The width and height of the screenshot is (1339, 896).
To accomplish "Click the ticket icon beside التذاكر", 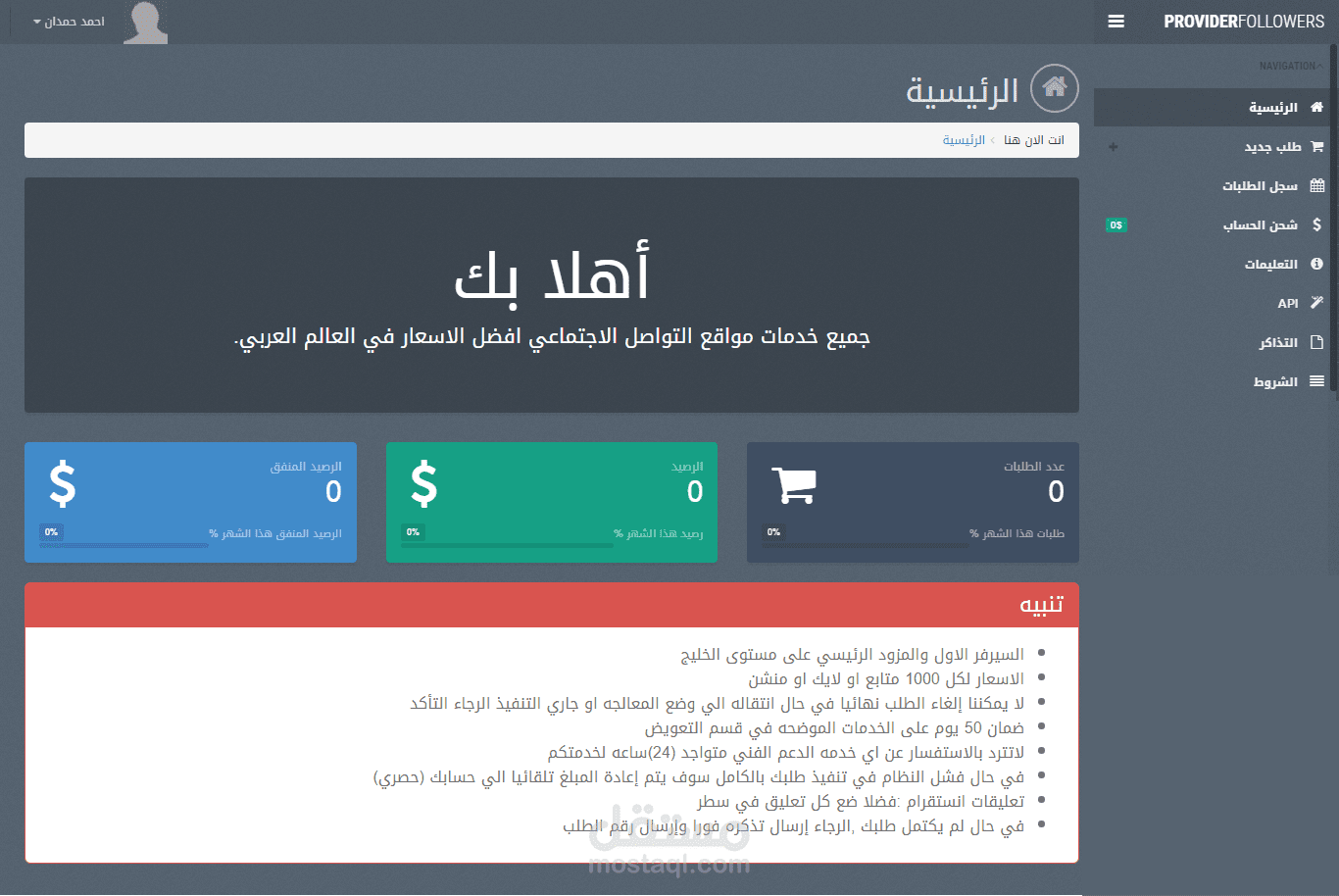I will (x=1316, y=342).
